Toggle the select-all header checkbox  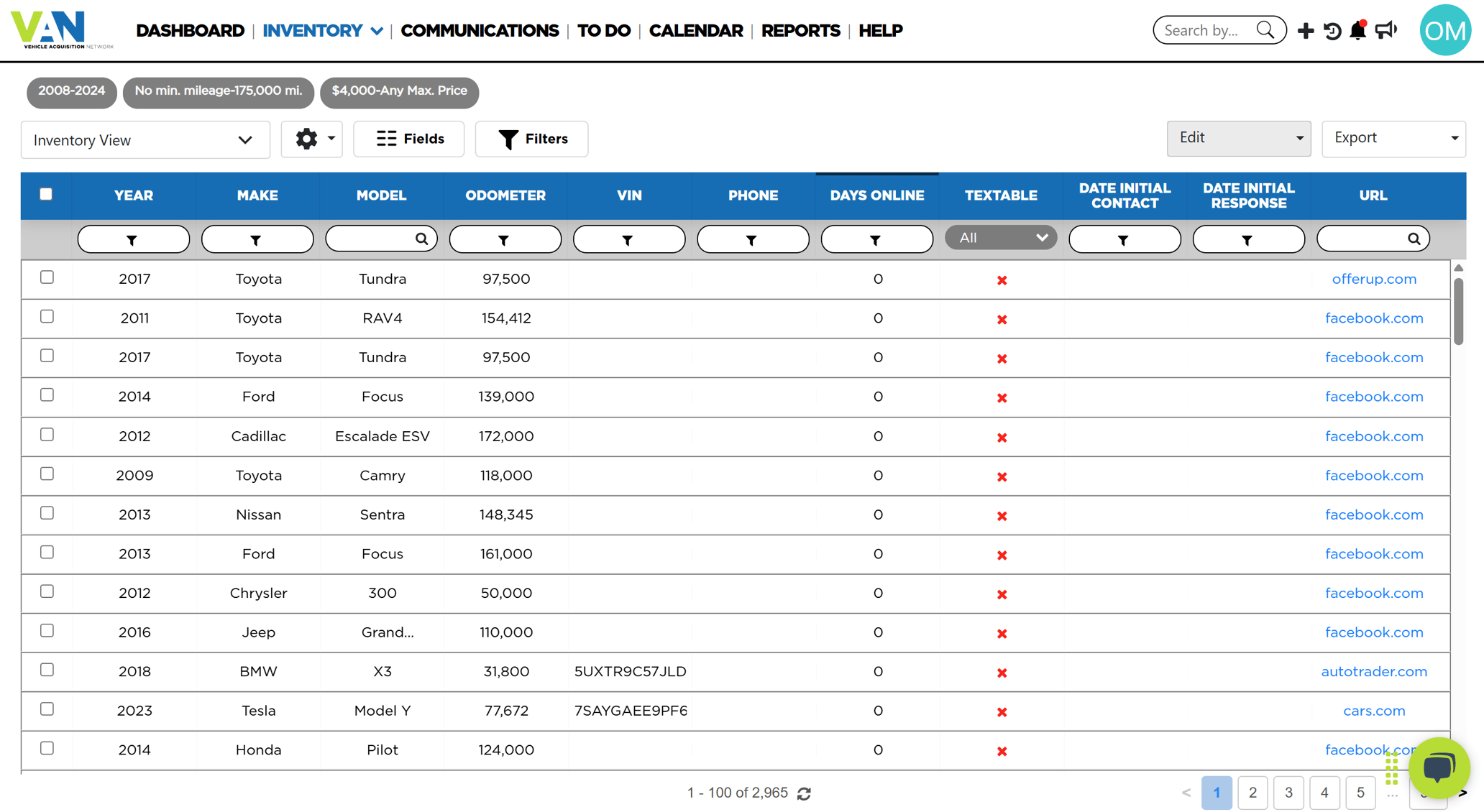click(x=46, y=194)
